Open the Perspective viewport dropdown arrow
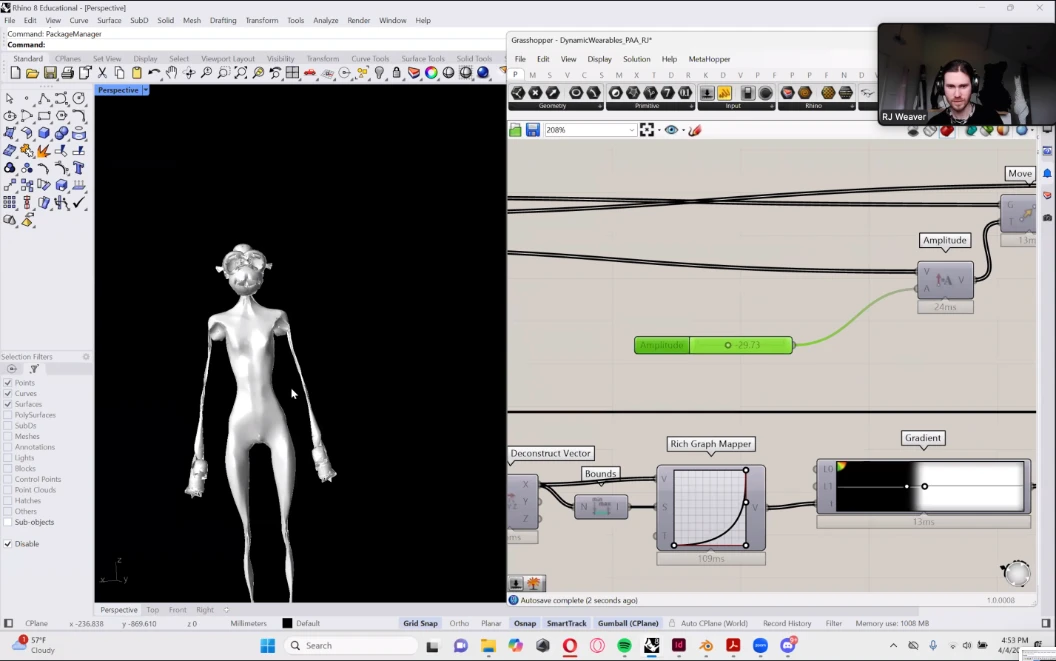The height and width of the screenshot is (661, 1056). (146, 90)
